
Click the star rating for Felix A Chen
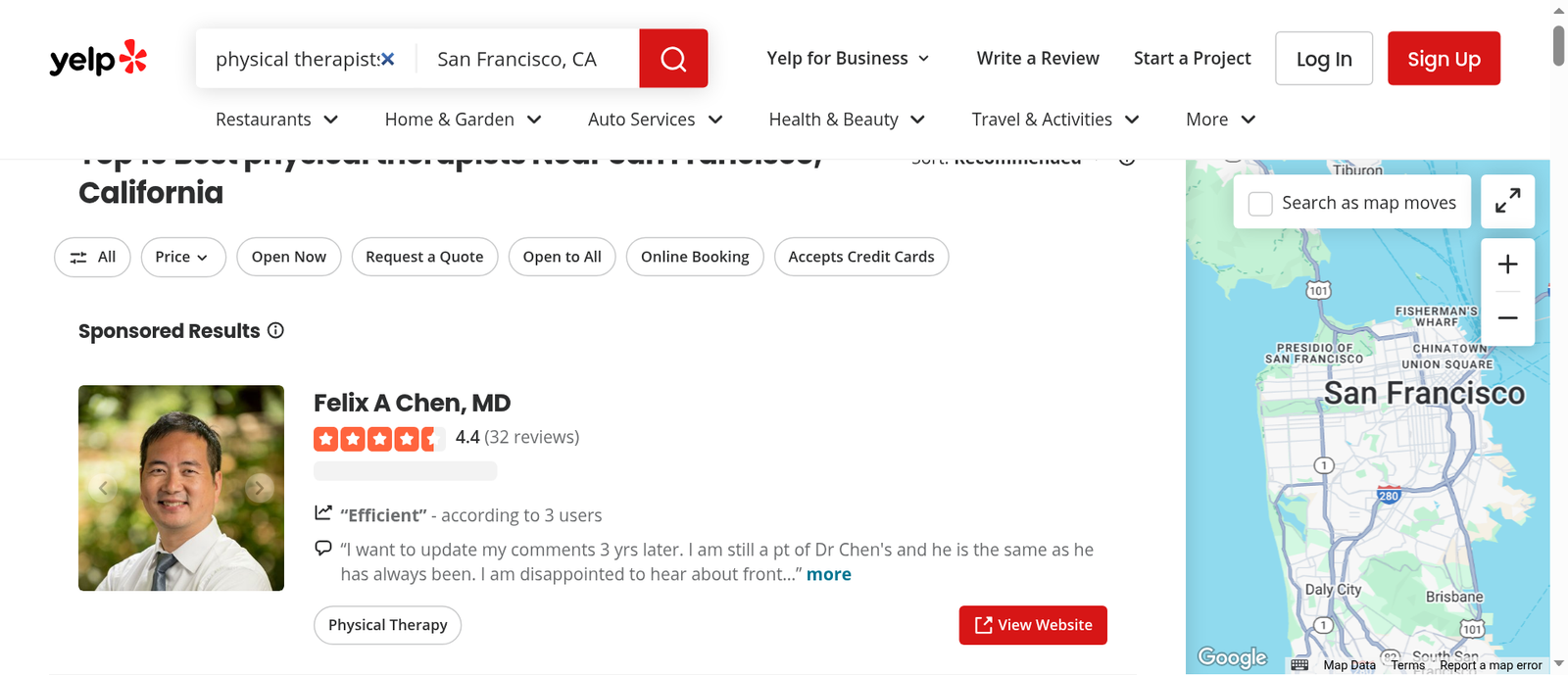click(377, 438)
